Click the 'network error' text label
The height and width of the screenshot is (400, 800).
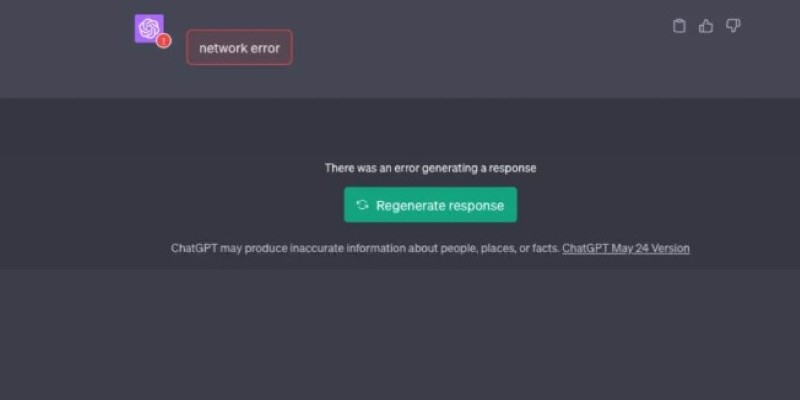click(239, 48)
